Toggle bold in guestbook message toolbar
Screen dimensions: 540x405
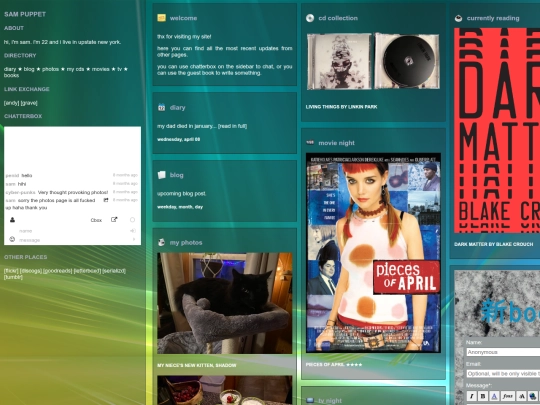483,396
